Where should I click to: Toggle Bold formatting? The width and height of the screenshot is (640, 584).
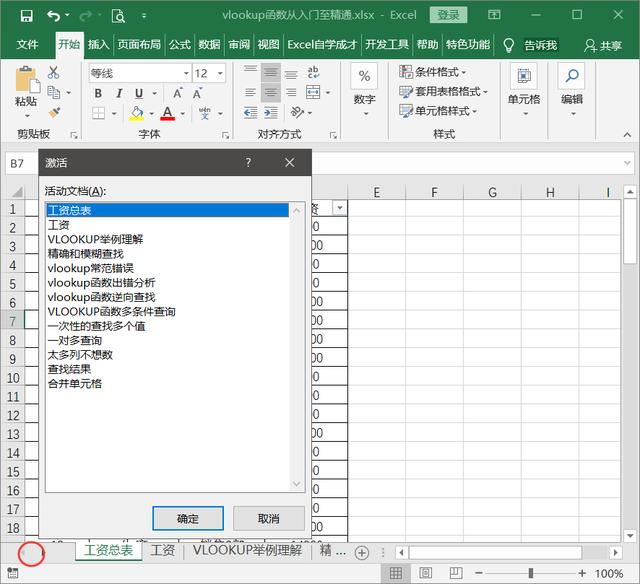point(98,93)
